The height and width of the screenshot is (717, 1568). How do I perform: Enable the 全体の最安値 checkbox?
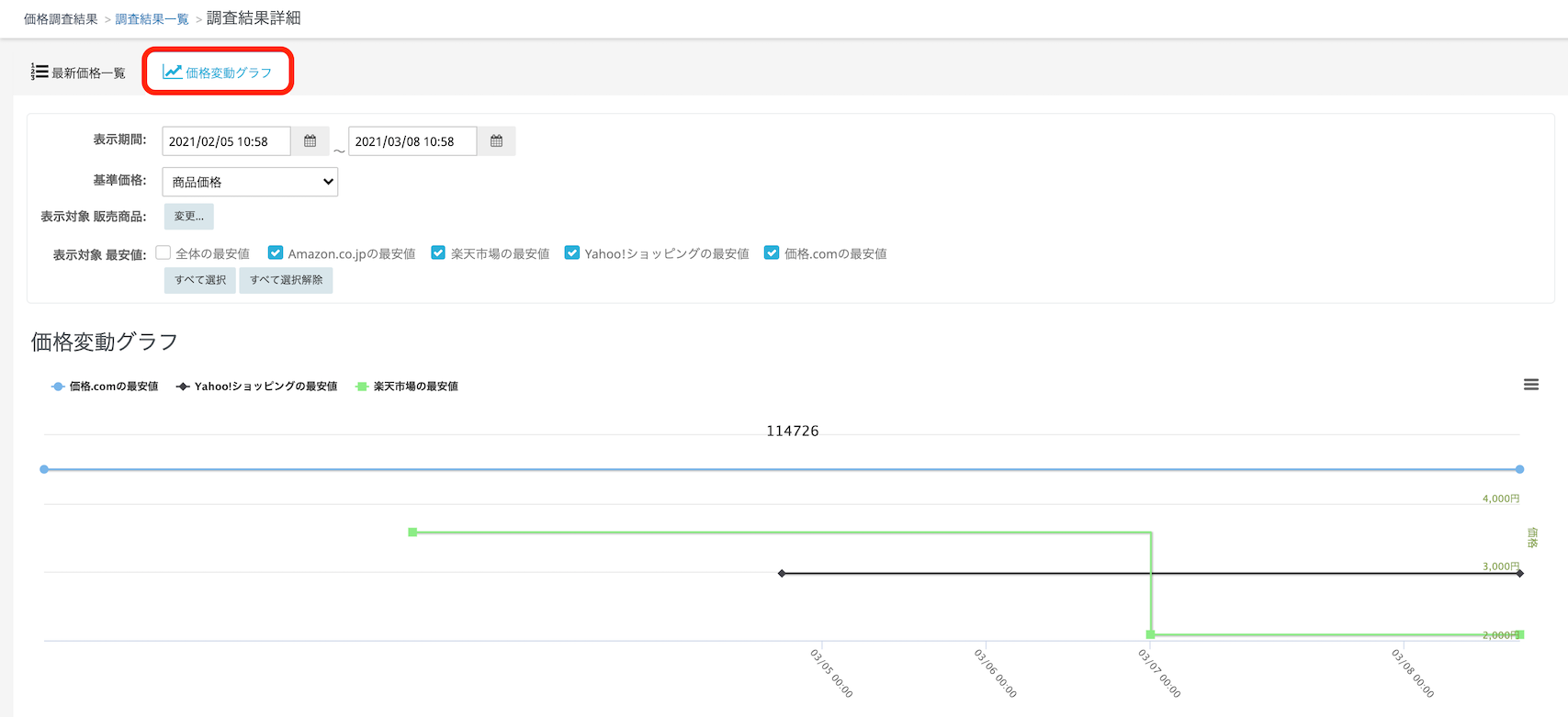click(x=164, y=252)
